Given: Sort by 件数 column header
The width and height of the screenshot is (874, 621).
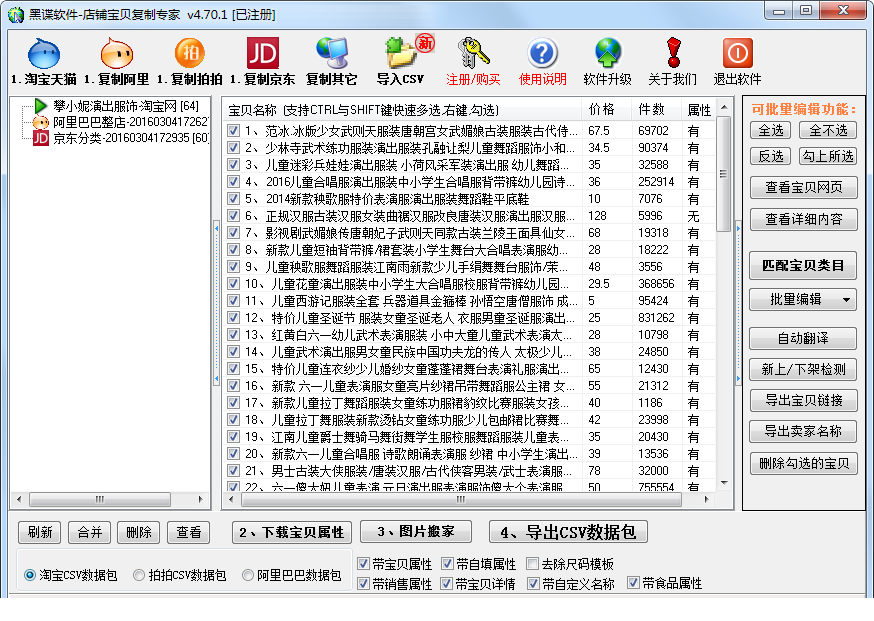Looking at the screenshot, I should pos(656,110).
